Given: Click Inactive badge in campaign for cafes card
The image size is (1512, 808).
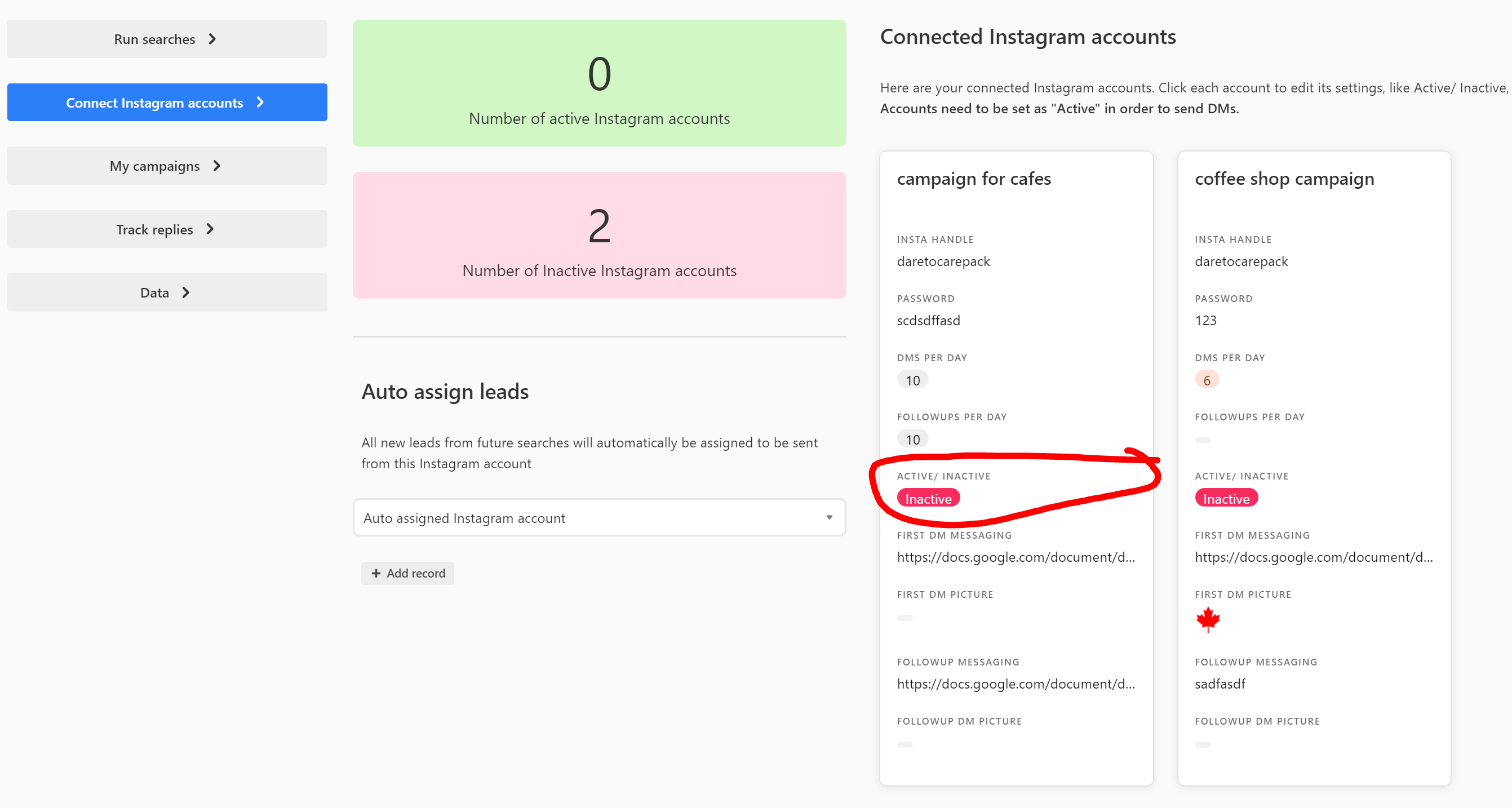Looking at the screenshot, I should click(928, 499).
